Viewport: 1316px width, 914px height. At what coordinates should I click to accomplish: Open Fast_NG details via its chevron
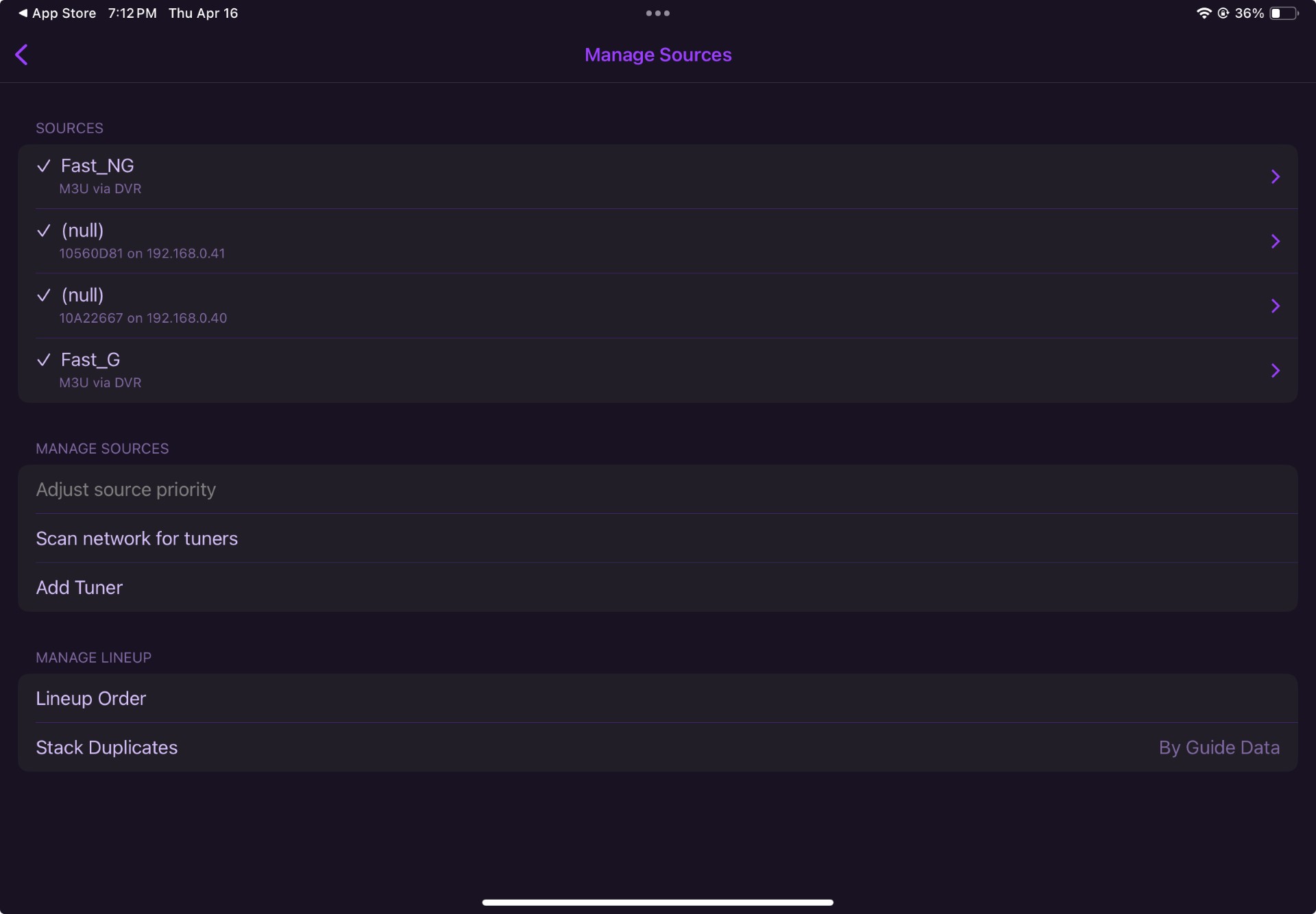(x=1275, y=177)
